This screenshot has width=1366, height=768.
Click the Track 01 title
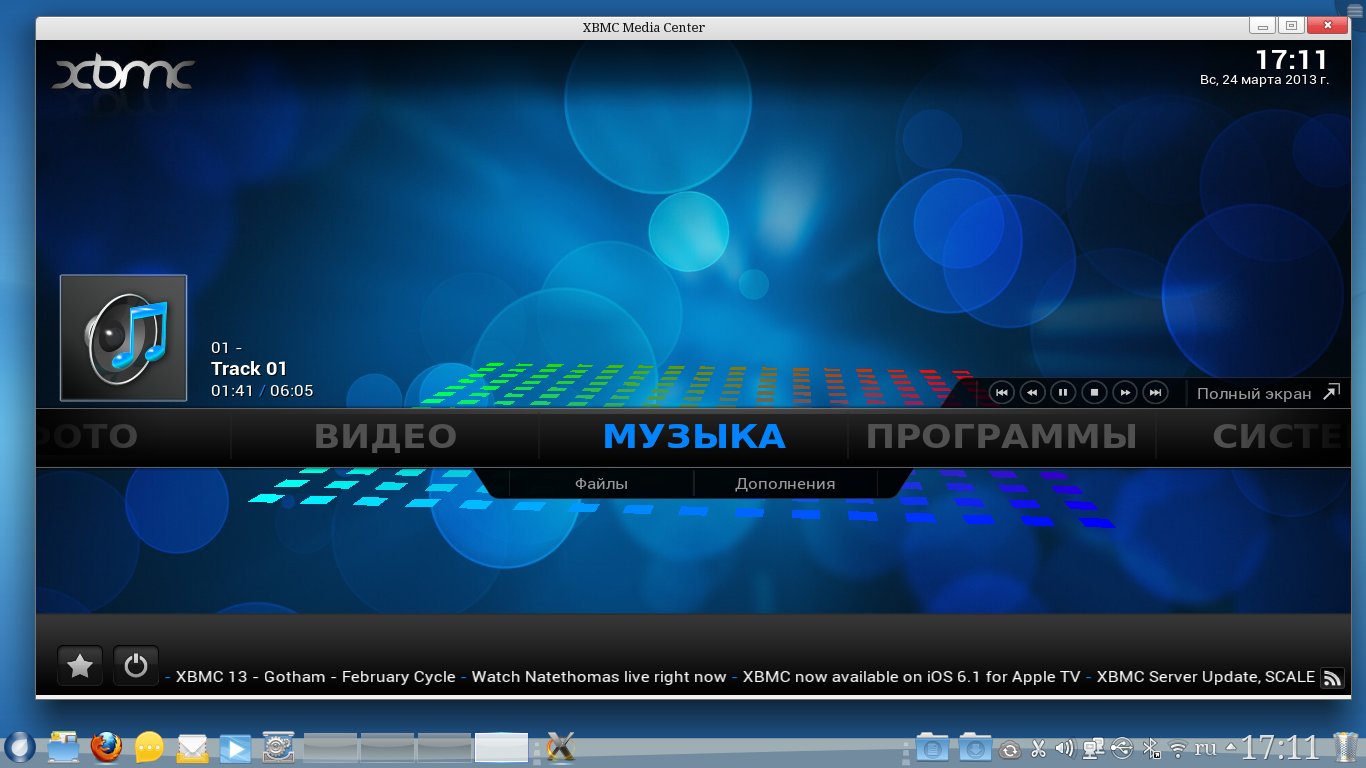[x=249, y=369]
